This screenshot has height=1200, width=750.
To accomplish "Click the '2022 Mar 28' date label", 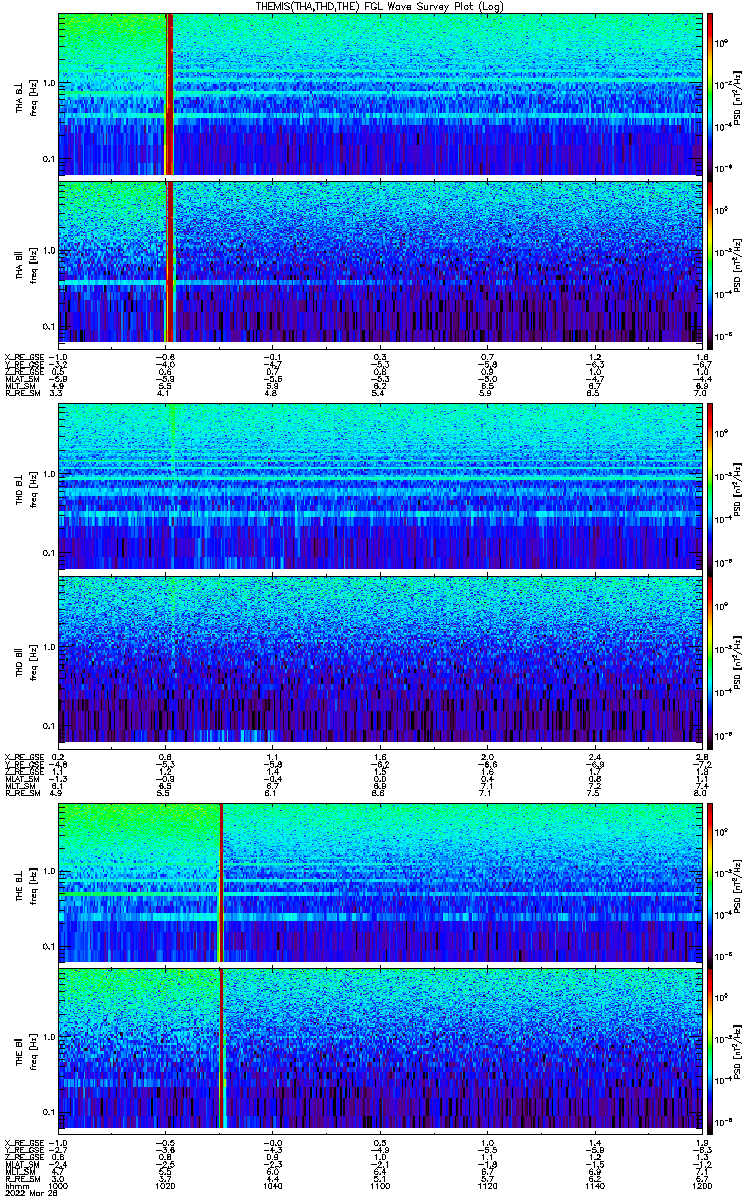I will (30, 1194).
